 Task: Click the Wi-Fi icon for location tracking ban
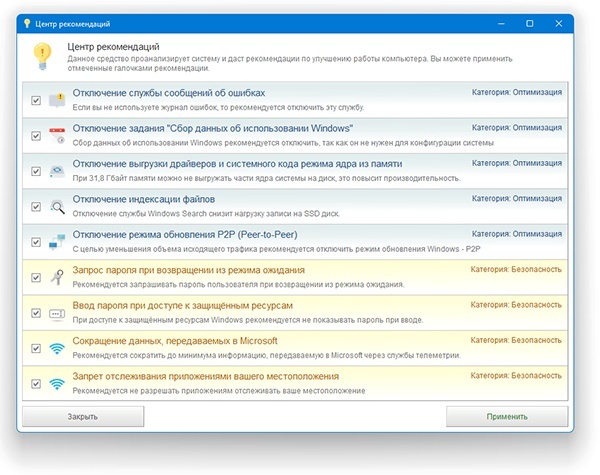58,383
